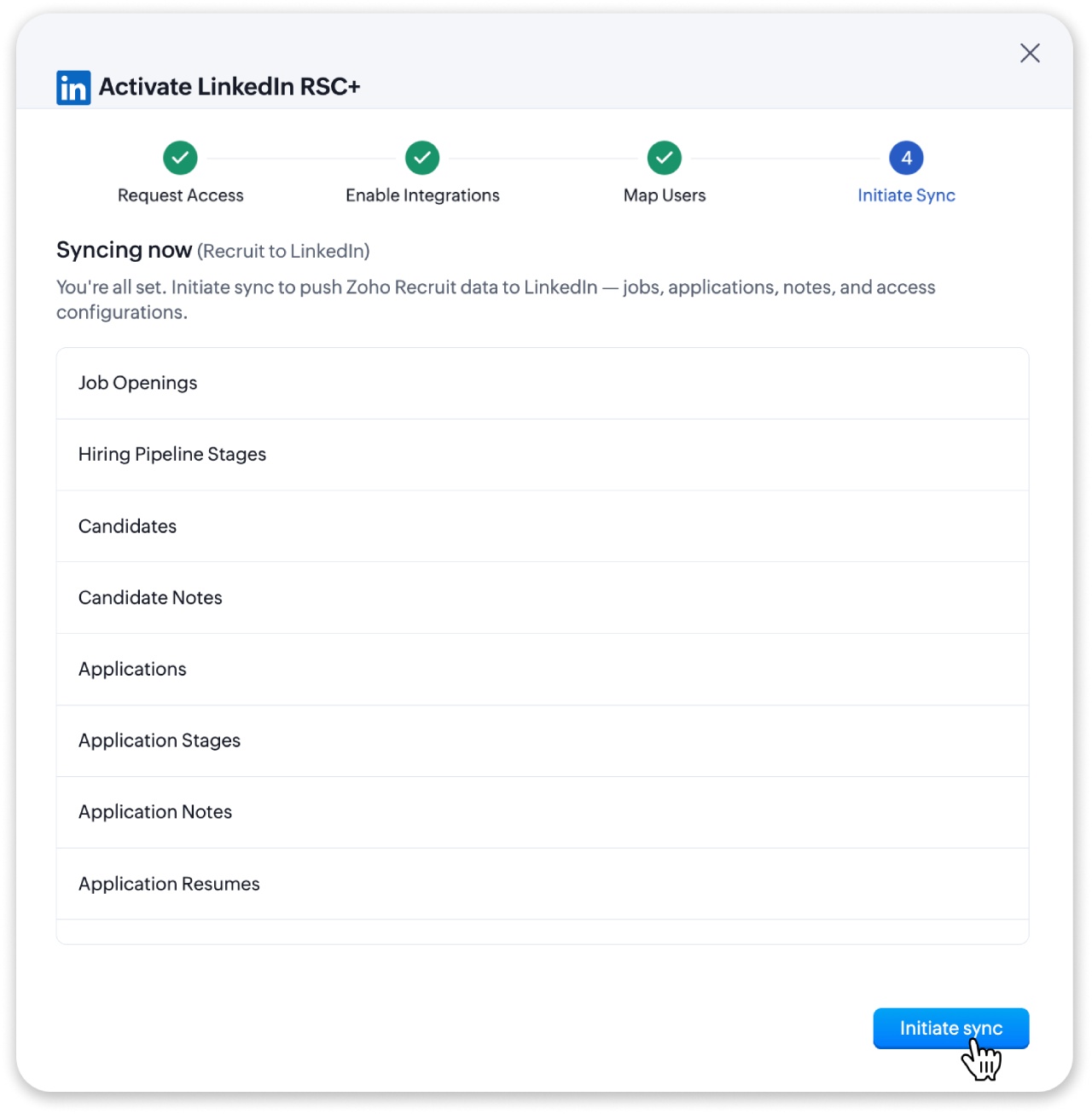
Task: Open the Request Access step label
Action: point(180,195)
